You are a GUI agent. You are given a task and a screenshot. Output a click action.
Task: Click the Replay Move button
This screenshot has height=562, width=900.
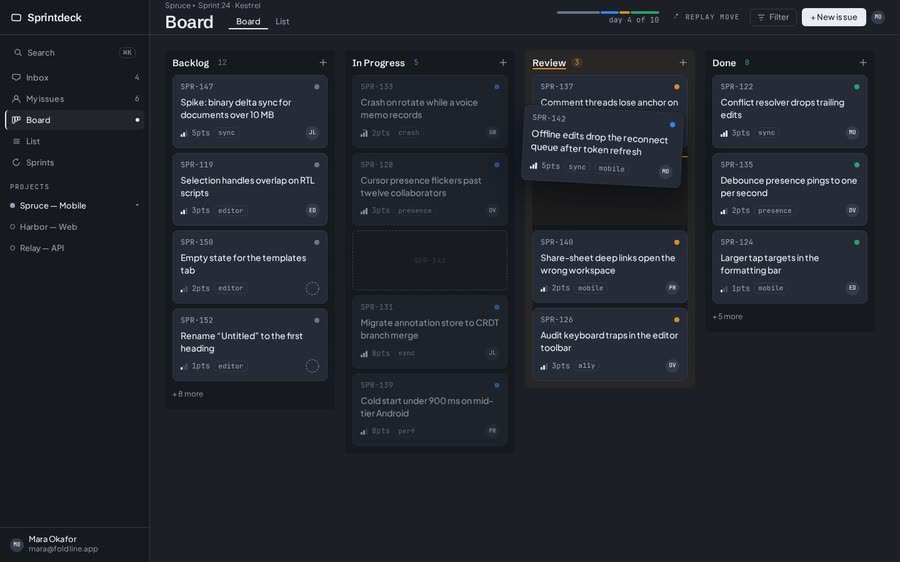pos(707,17)
